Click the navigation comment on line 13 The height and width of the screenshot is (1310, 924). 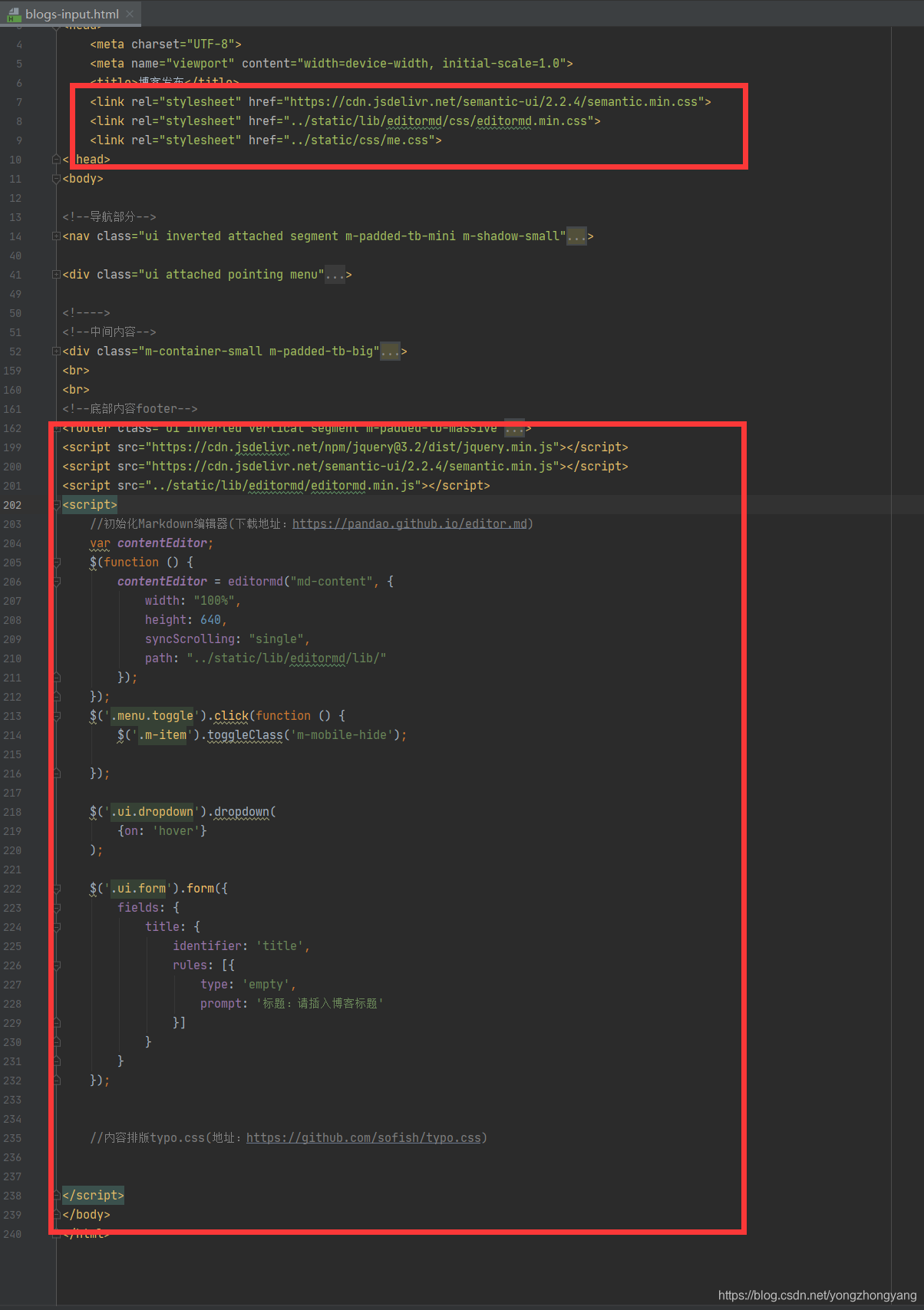tap(110, 217)
